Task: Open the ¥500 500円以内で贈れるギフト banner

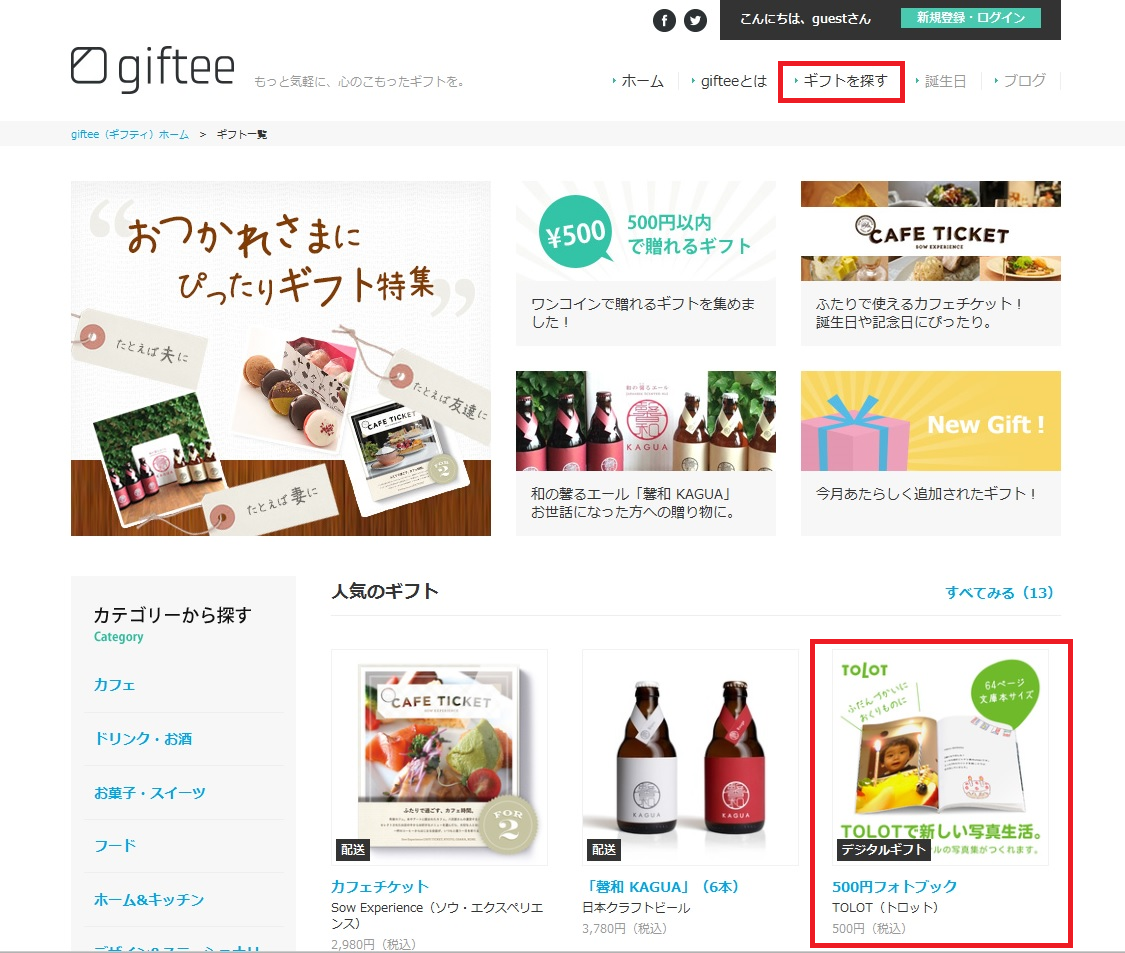Action: coord(646,232)
